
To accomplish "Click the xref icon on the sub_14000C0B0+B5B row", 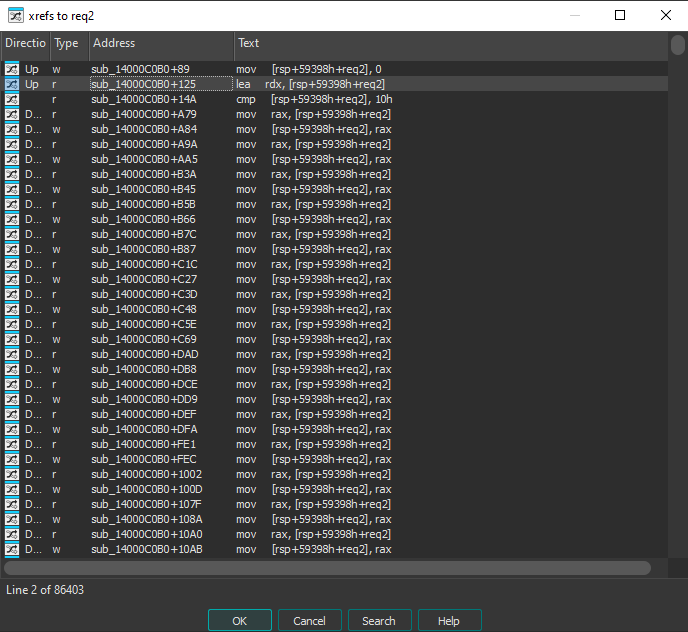I will point(12,204).
